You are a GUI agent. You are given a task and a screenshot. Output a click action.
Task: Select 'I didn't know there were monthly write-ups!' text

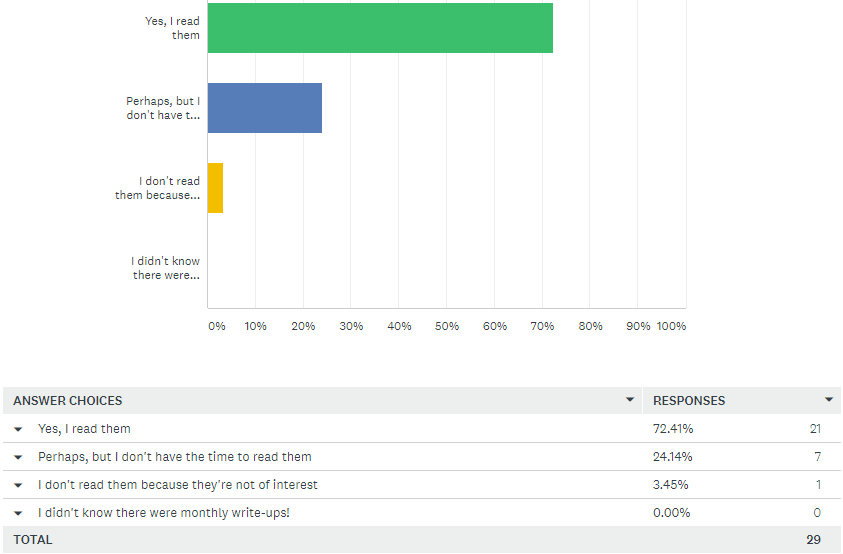(164, 513)
